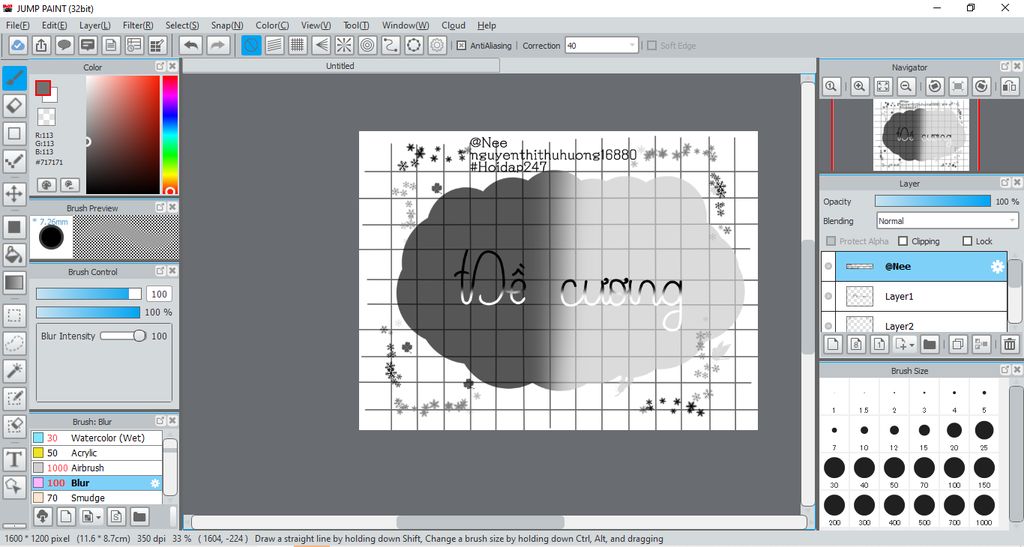Click the brush size value field 100

click(x=159, y=294)
